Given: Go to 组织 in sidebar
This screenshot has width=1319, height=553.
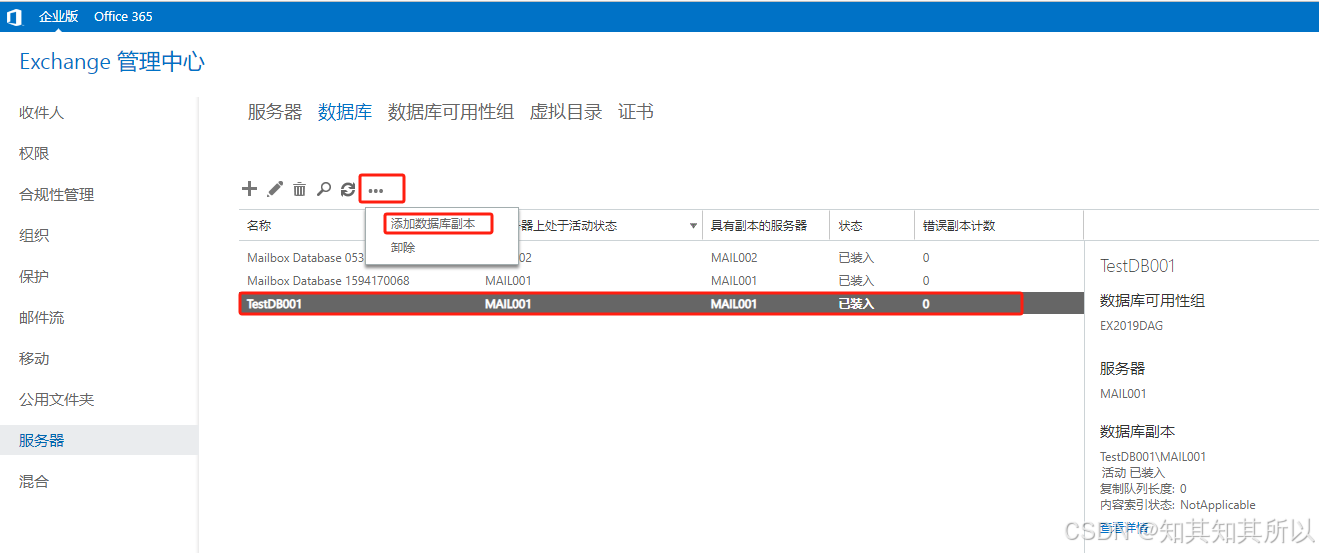Looking at the screenshot, I should pyautogui.click(x=34, y=236).
